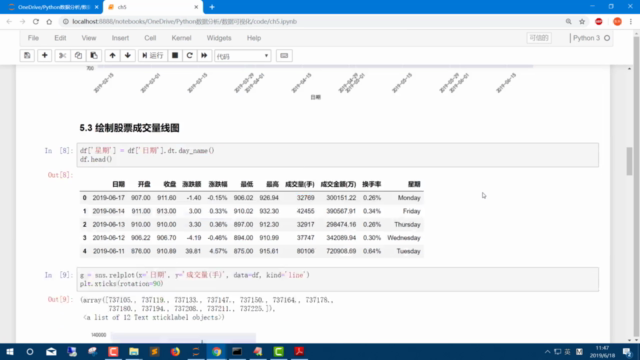Go back in browser history
The width and height of the screenshot is (640, 360).
[x=9, y=22]
